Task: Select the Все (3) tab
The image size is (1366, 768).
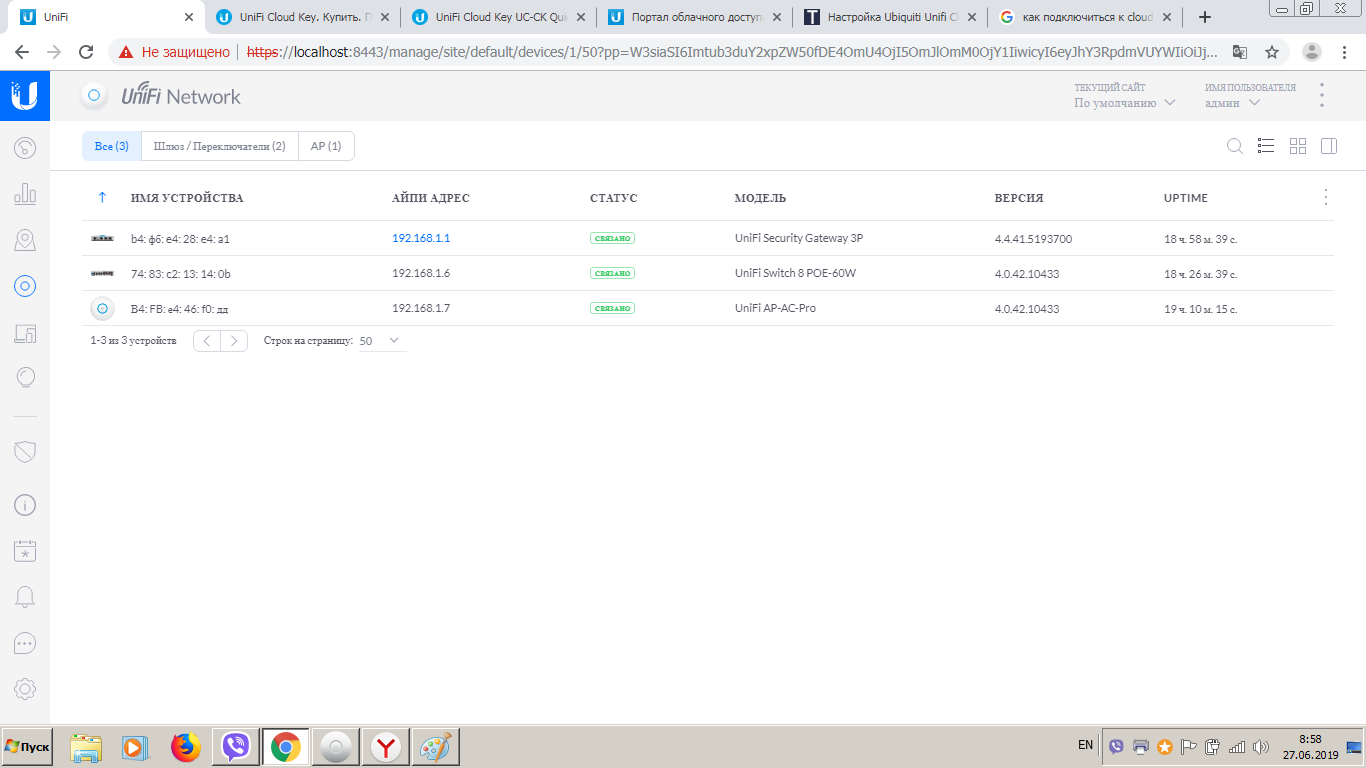Action: coord(112,146)
